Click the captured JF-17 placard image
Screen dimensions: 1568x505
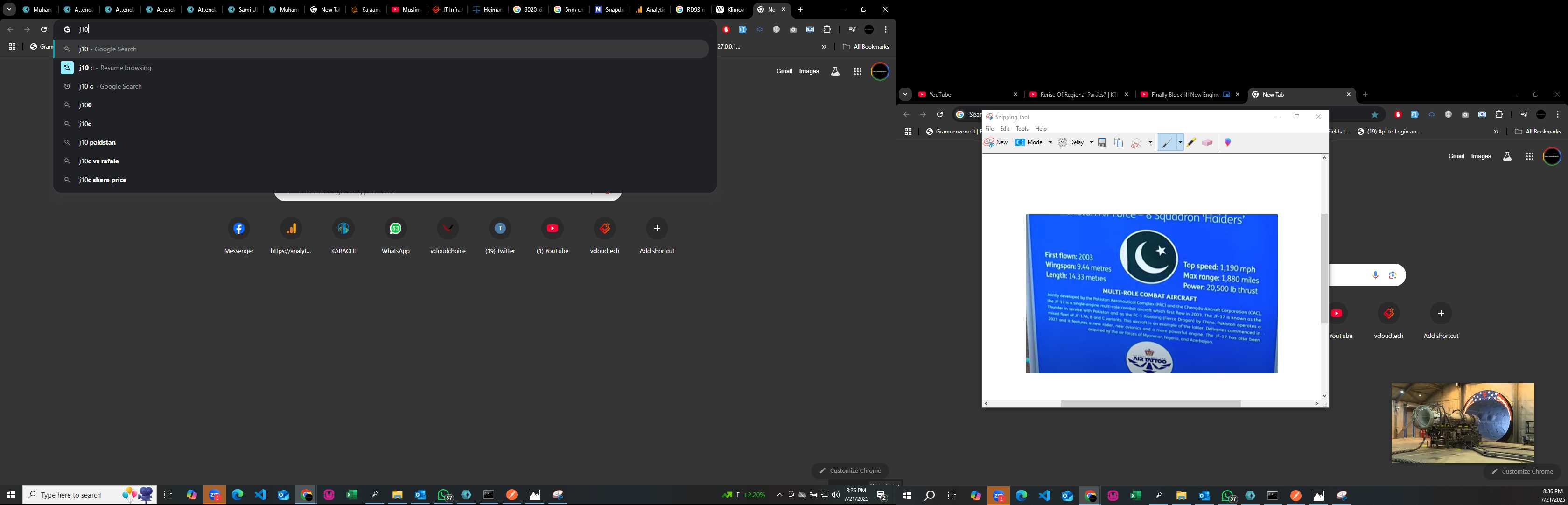point(1152,294)
